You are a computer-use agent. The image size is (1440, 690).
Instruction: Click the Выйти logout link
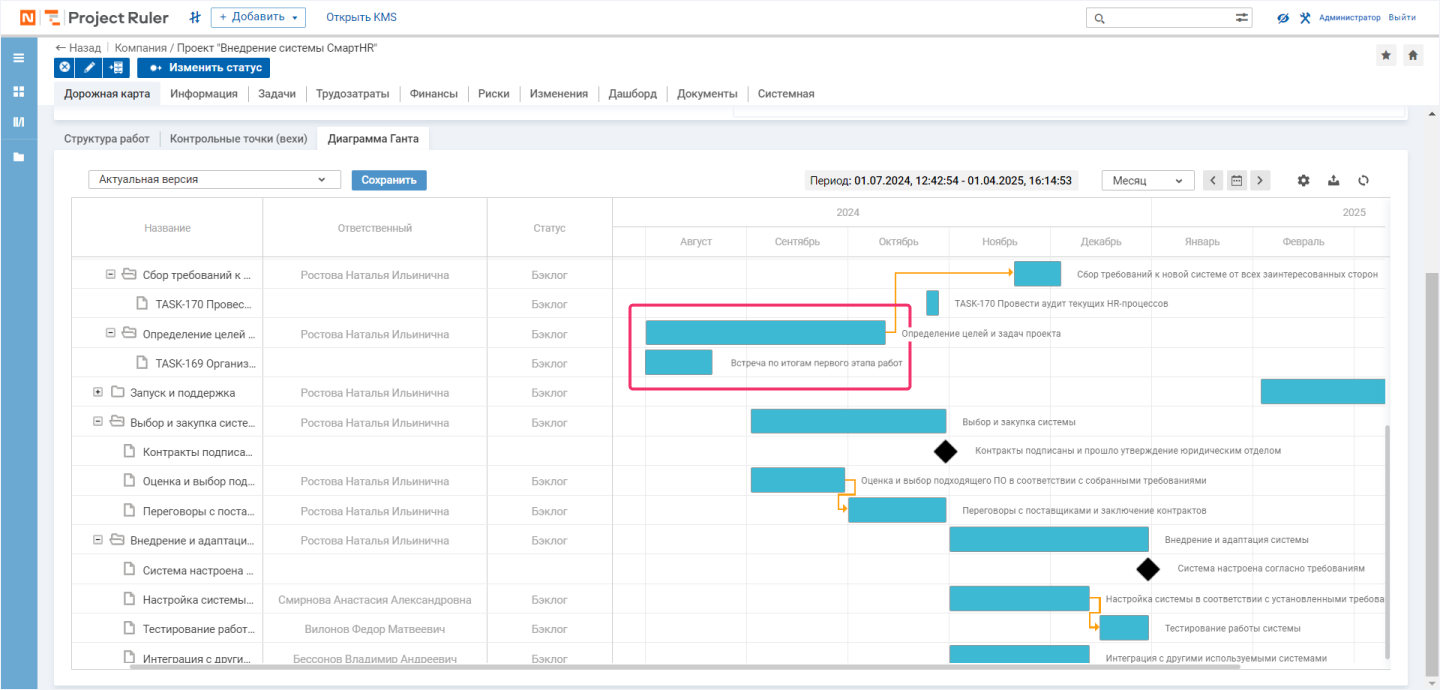[x=1402, y=18]
